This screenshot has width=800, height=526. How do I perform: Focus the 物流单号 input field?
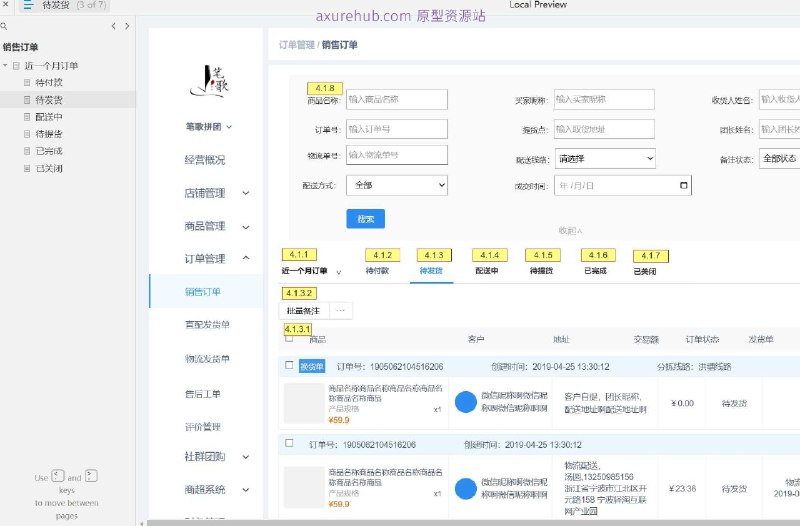point(396,155)
